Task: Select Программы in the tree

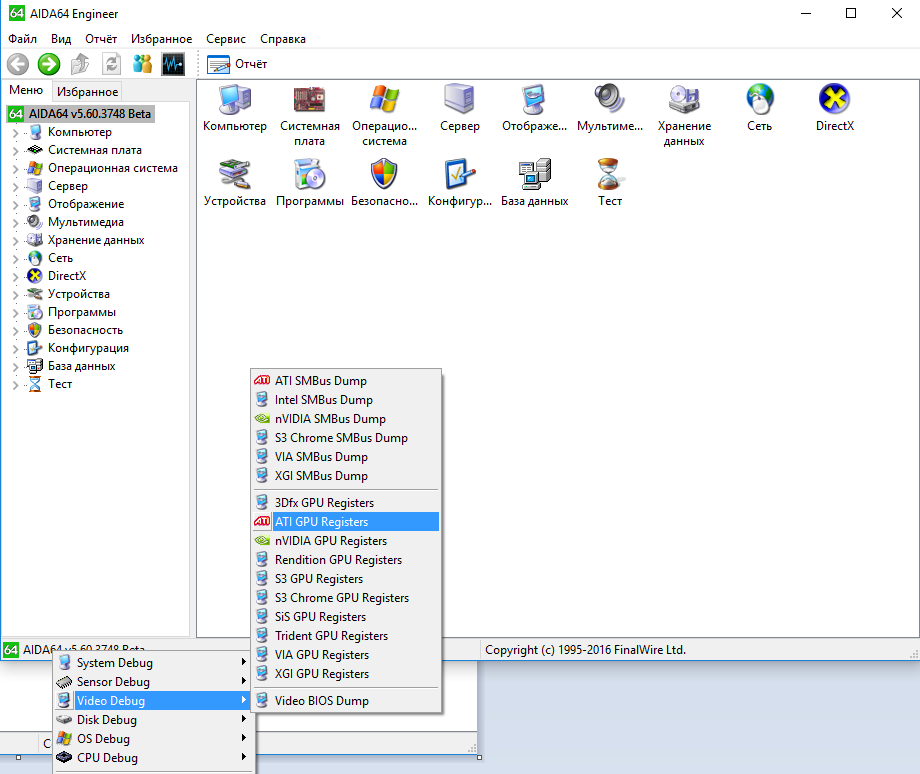Action: tap(82, 312)
